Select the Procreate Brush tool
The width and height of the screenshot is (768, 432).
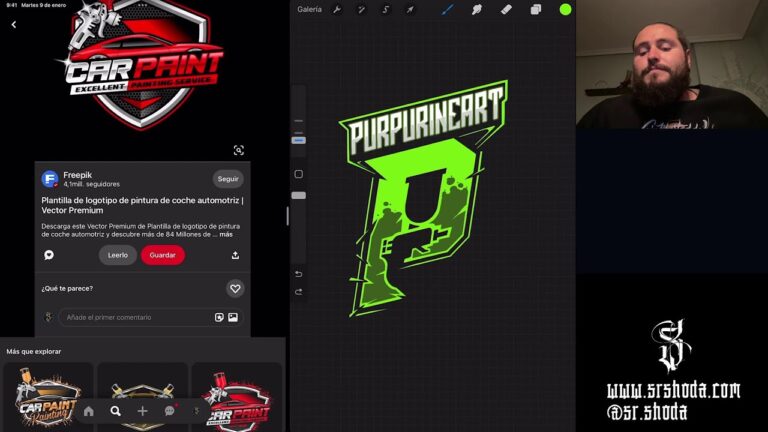[x=448, y=9]
